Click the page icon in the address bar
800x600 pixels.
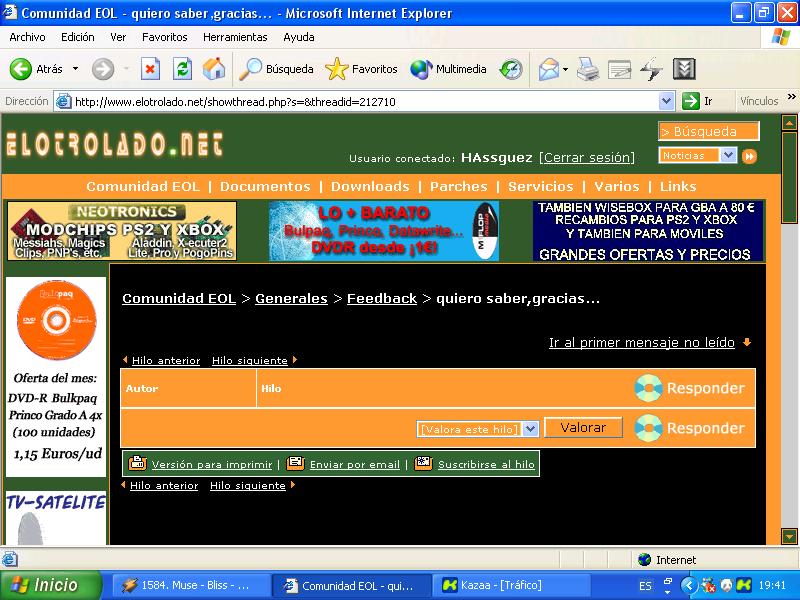tap(63, 102)
